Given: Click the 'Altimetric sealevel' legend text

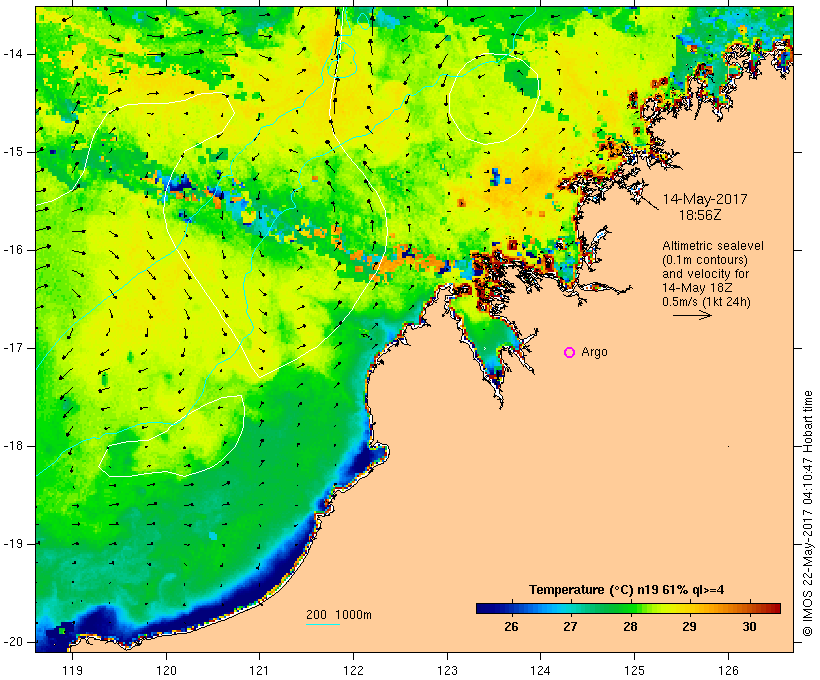Looking at the screenshot, I should tap(713, 246).
